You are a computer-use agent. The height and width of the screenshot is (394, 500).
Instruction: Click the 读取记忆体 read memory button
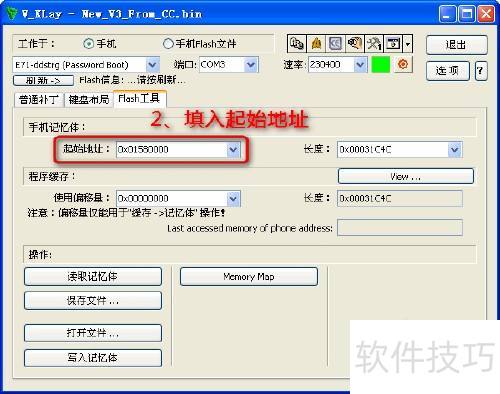coord(93,277)
